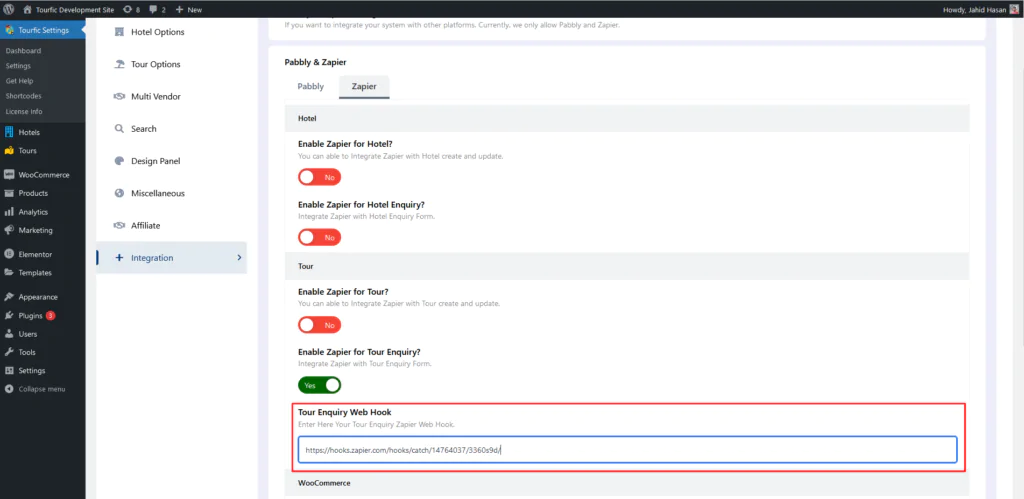Switch to the Pabbly tab
This screenshot has width=1024, height=499.
[310, 86]
